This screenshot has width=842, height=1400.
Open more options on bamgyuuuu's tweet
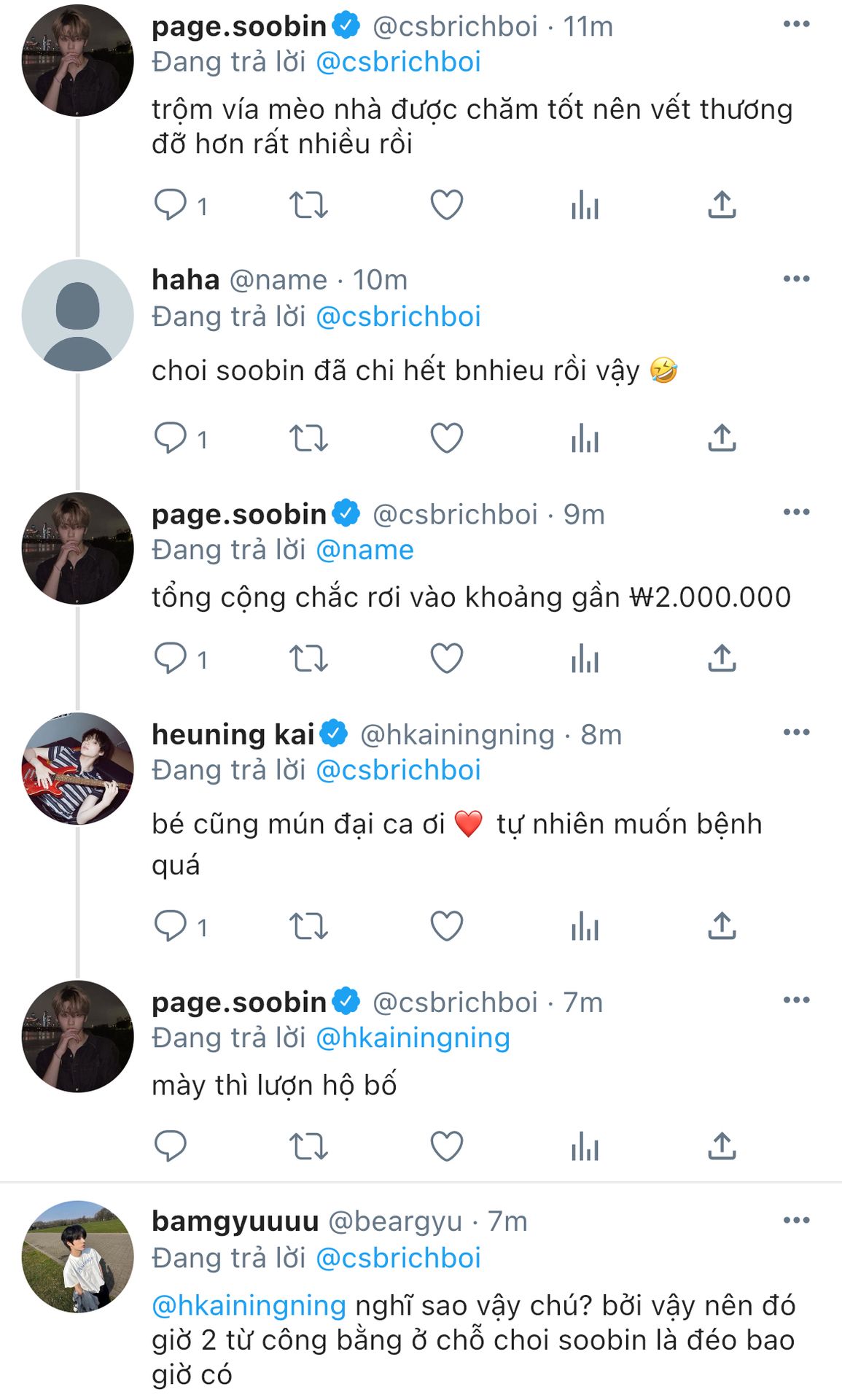(x=796, y=1221)
